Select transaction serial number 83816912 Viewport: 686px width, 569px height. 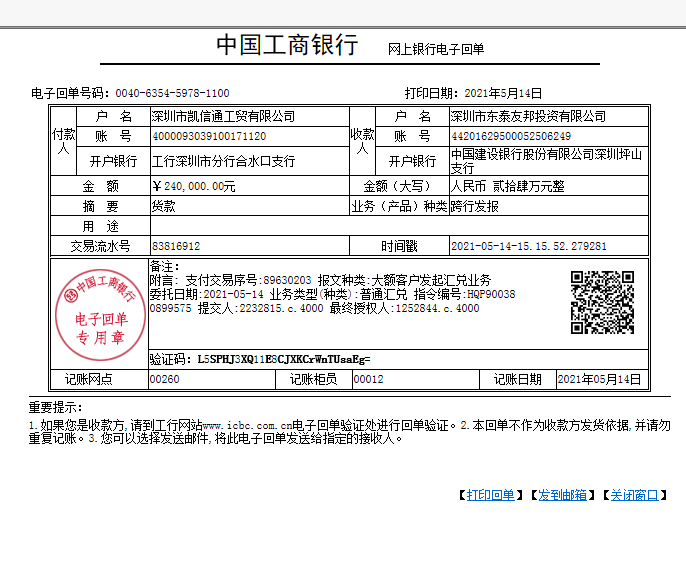coord(176,246)
